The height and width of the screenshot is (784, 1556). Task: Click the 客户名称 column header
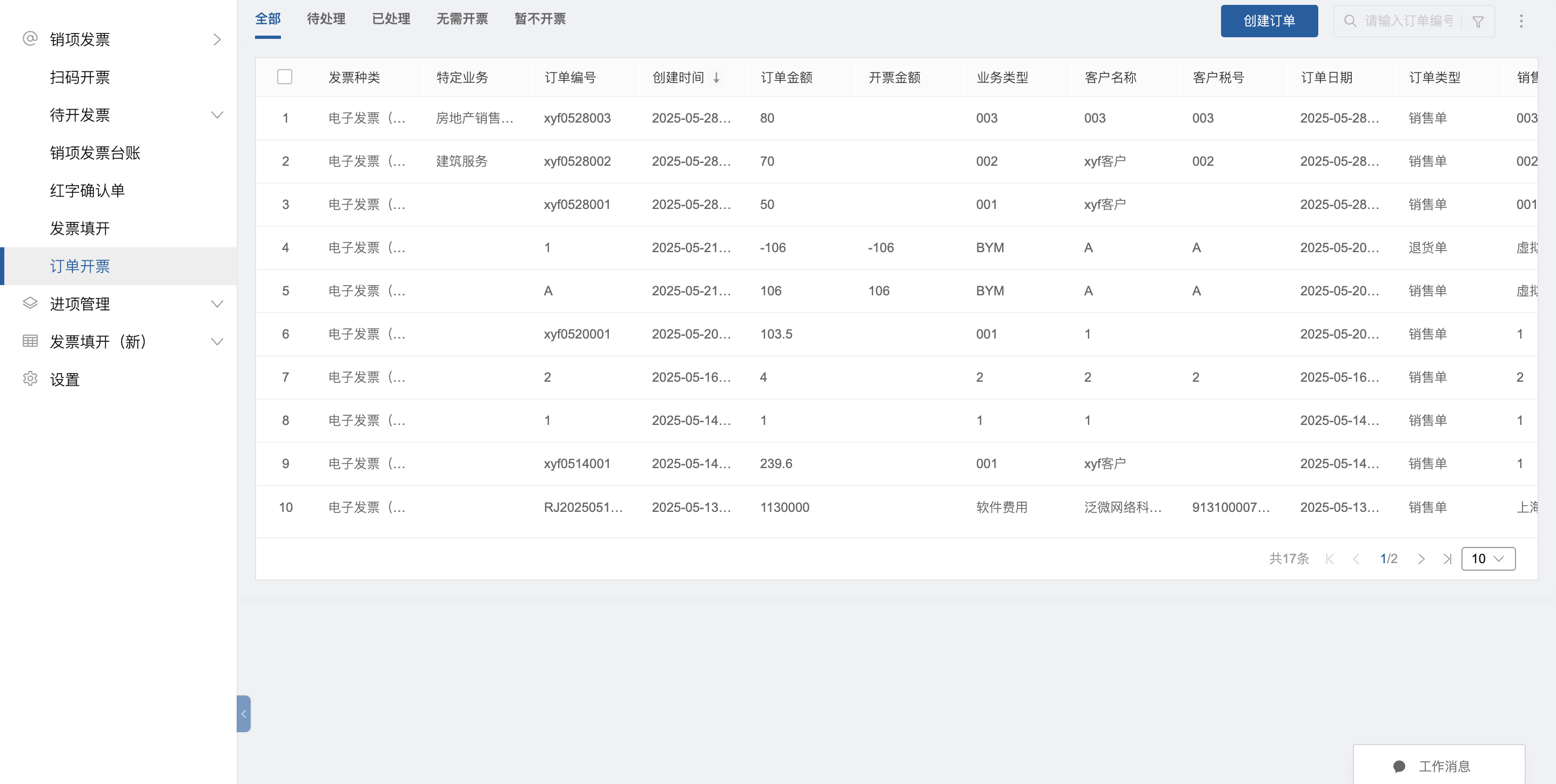[x=1110, y=77]
